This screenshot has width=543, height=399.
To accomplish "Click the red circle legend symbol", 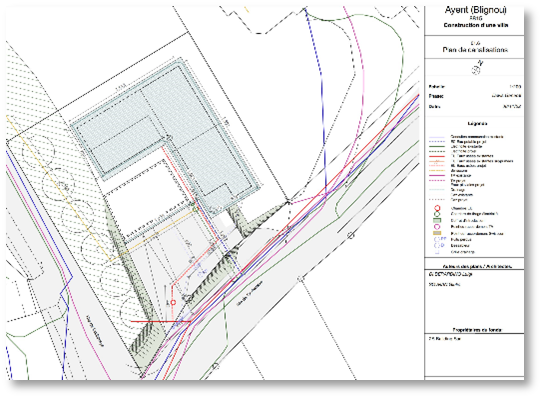I will click(x=437, y=208).
